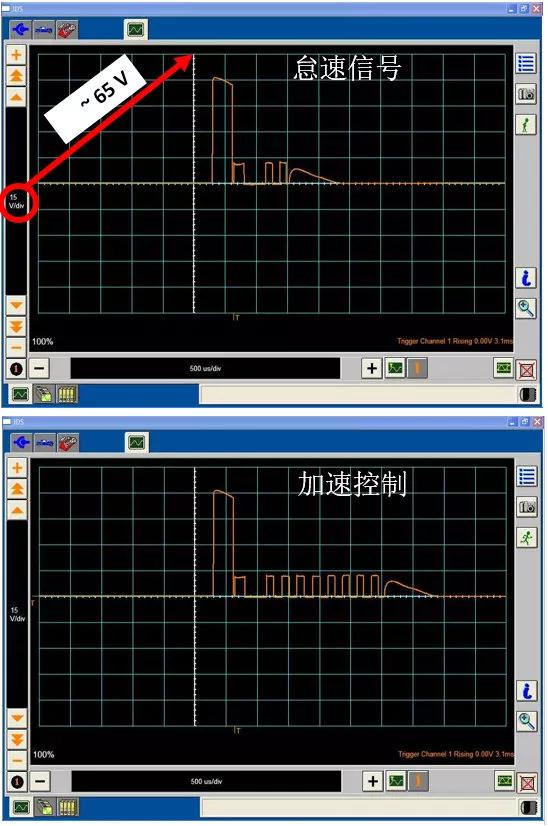Click the status bar end icon in 加速控制 window
The image size is (548, 826).
(x=529, y=807)
